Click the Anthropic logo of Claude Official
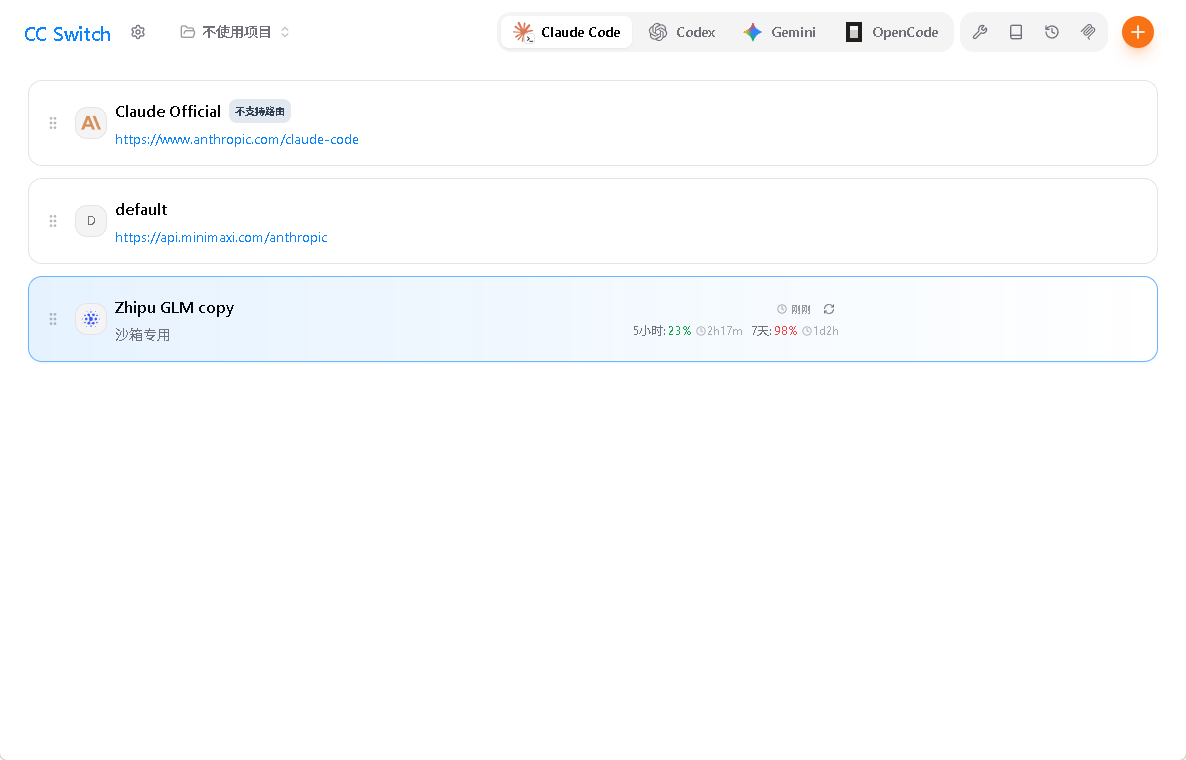Screen dimensions: 1186x760 pos(91,123)
